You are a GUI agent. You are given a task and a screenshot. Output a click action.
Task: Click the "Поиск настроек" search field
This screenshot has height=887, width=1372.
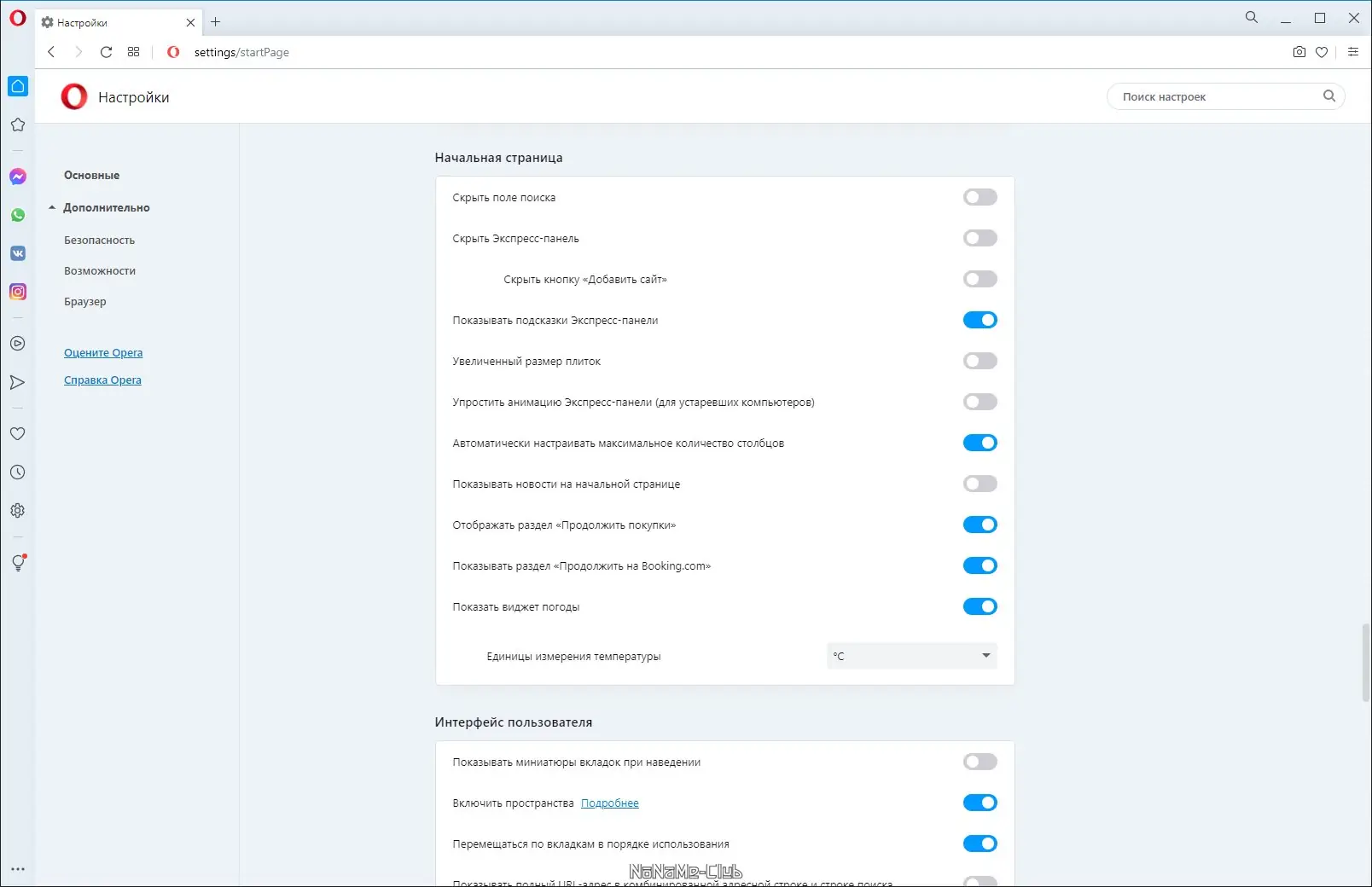click(1218, 97)
